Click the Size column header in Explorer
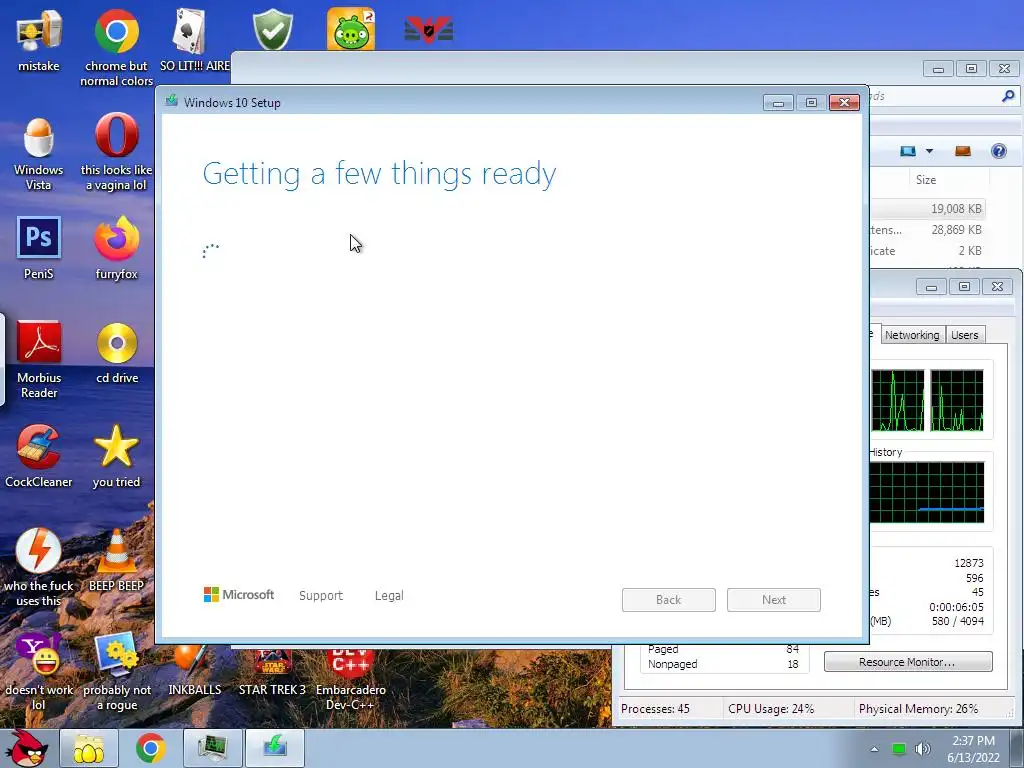The height and width of the screenshot is (768, 1024). coord(950,180)
